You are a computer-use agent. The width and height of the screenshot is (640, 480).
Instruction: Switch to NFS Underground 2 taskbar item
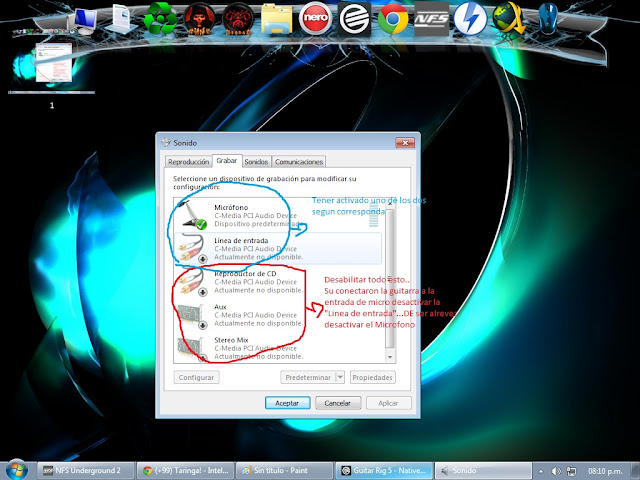[x=86, y=471]
